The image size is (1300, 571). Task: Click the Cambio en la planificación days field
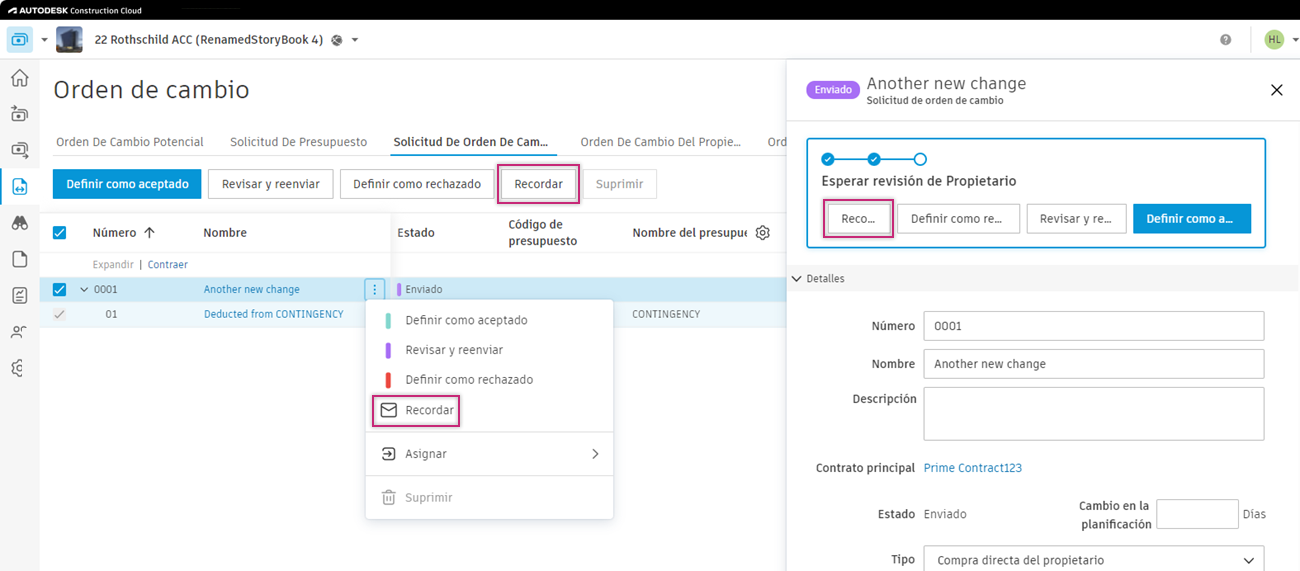[x=1197, y=514]
